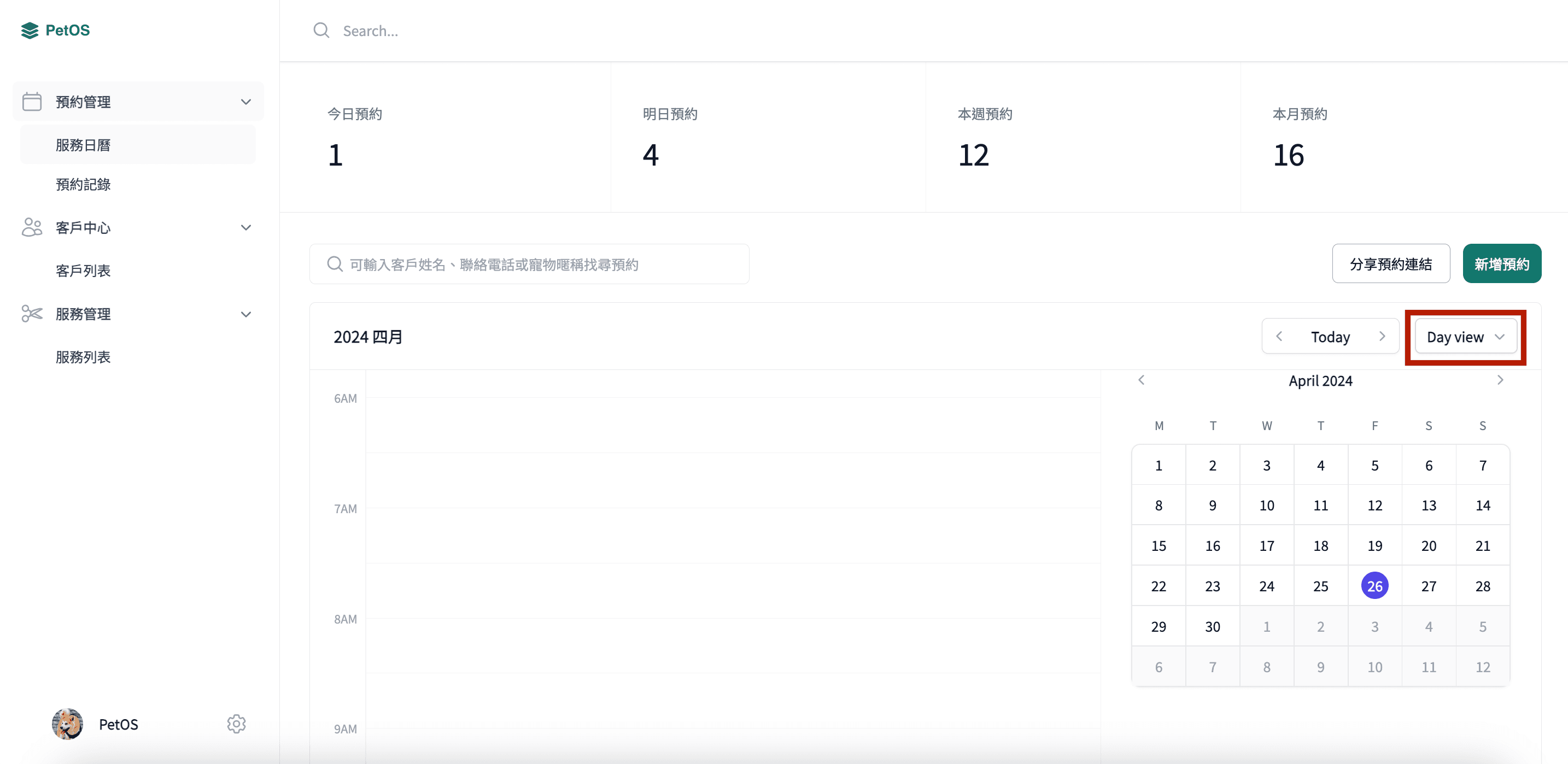Click the 明日預約 count card
Screen dimensions: 1568x764
click(768, 137)
